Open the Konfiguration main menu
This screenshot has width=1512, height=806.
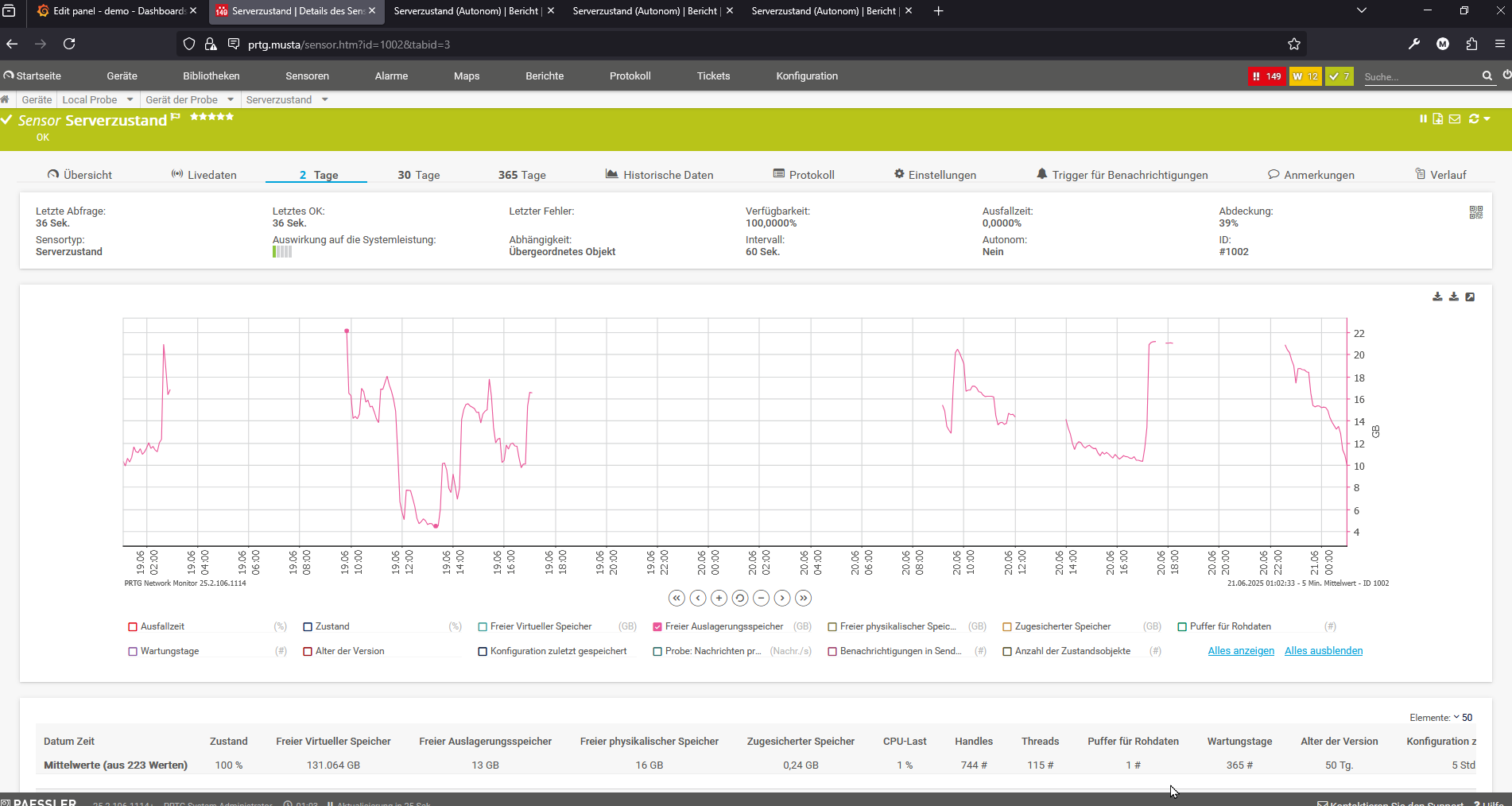point(807,76)
